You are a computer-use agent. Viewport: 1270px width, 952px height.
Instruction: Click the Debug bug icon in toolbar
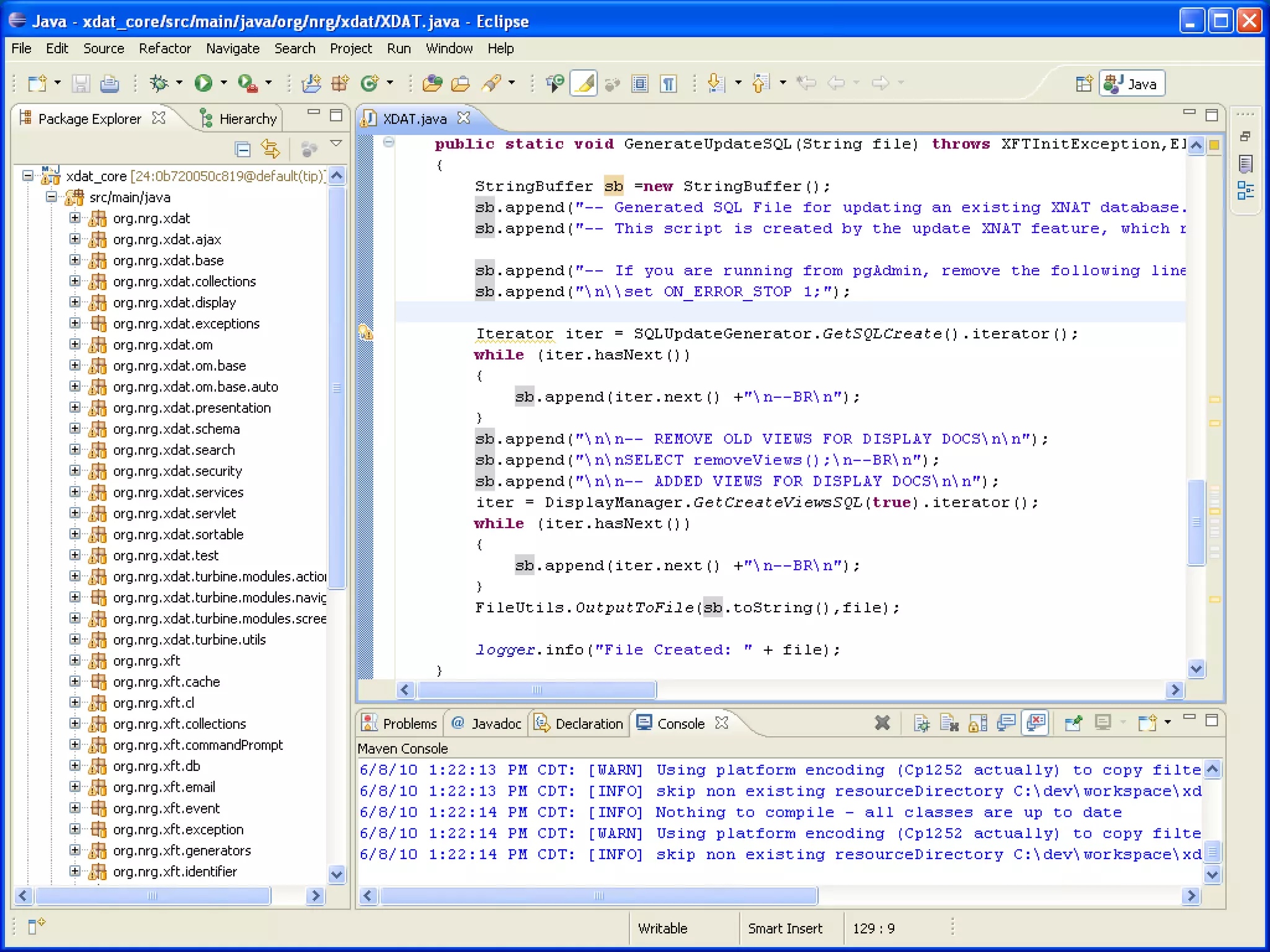pos(159,83)
